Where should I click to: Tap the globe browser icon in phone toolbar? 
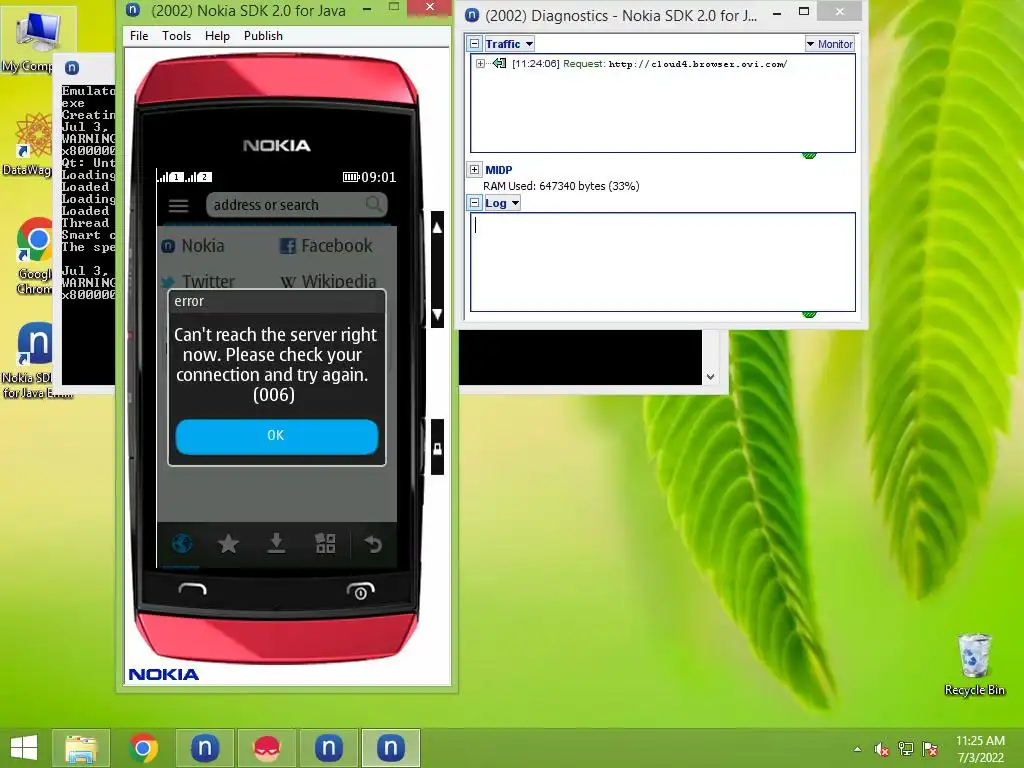[182, 543]
